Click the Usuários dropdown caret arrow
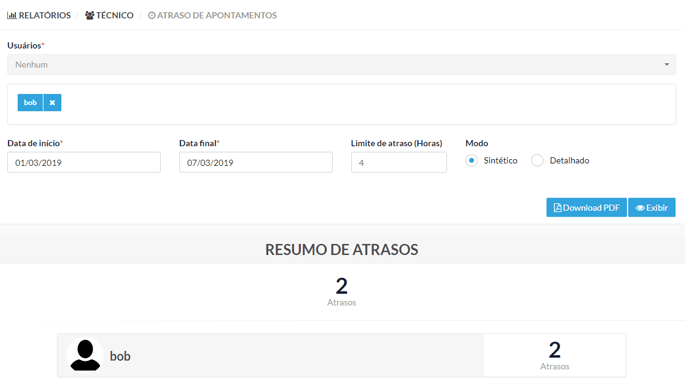 [x=667, y=65]
